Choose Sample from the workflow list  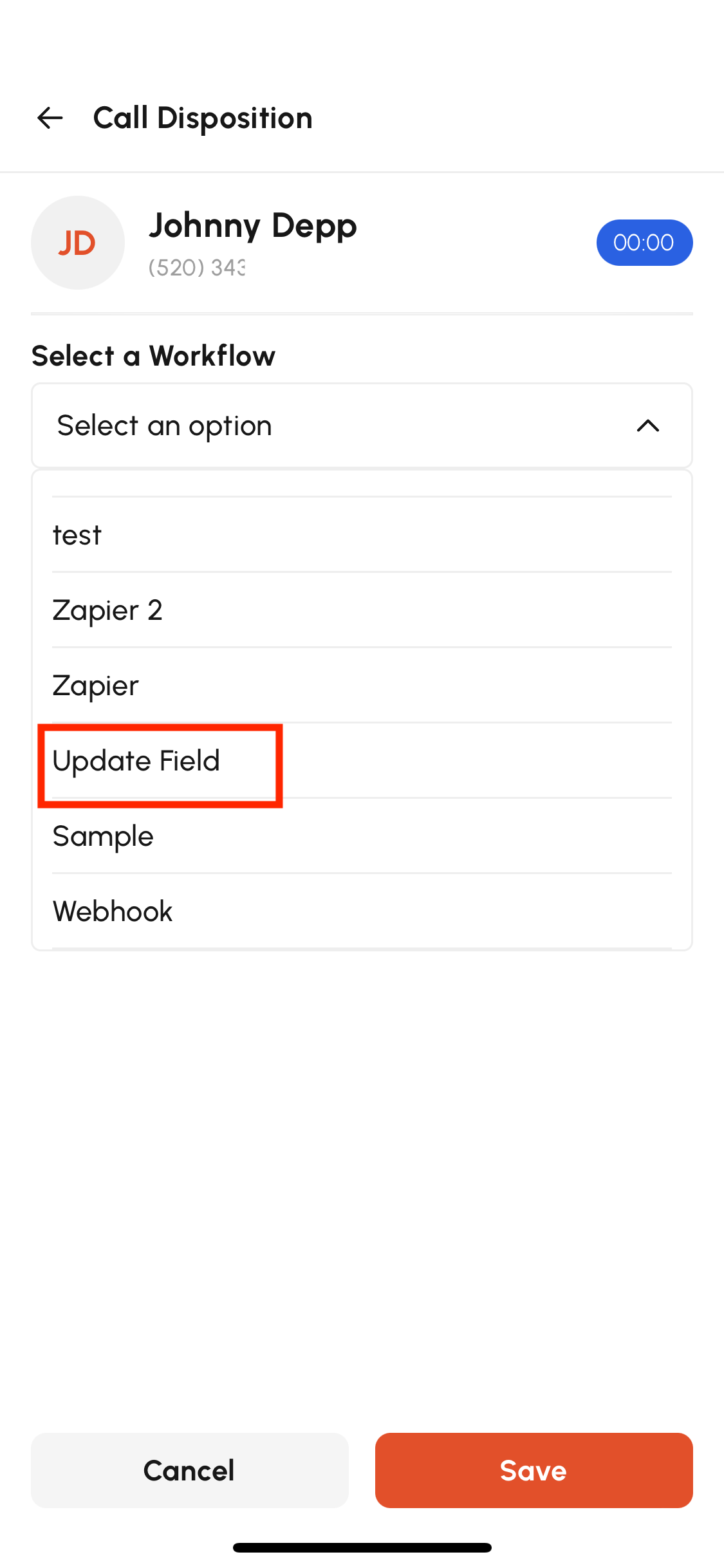point(362,836)
